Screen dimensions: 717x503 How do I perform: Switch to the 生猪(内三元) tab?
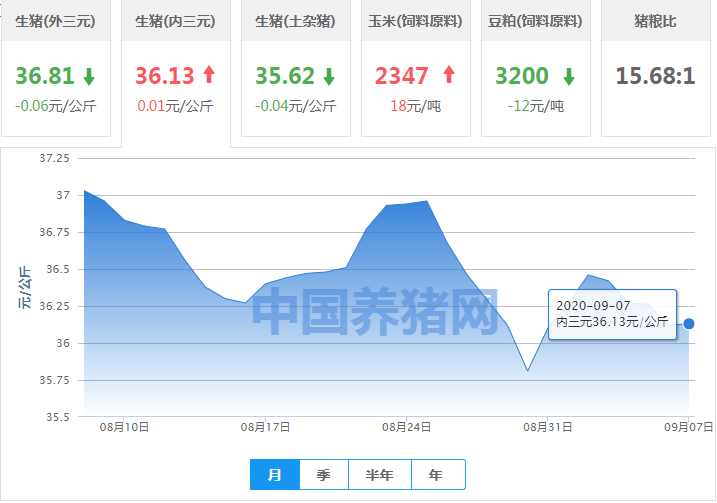point(176,22)
